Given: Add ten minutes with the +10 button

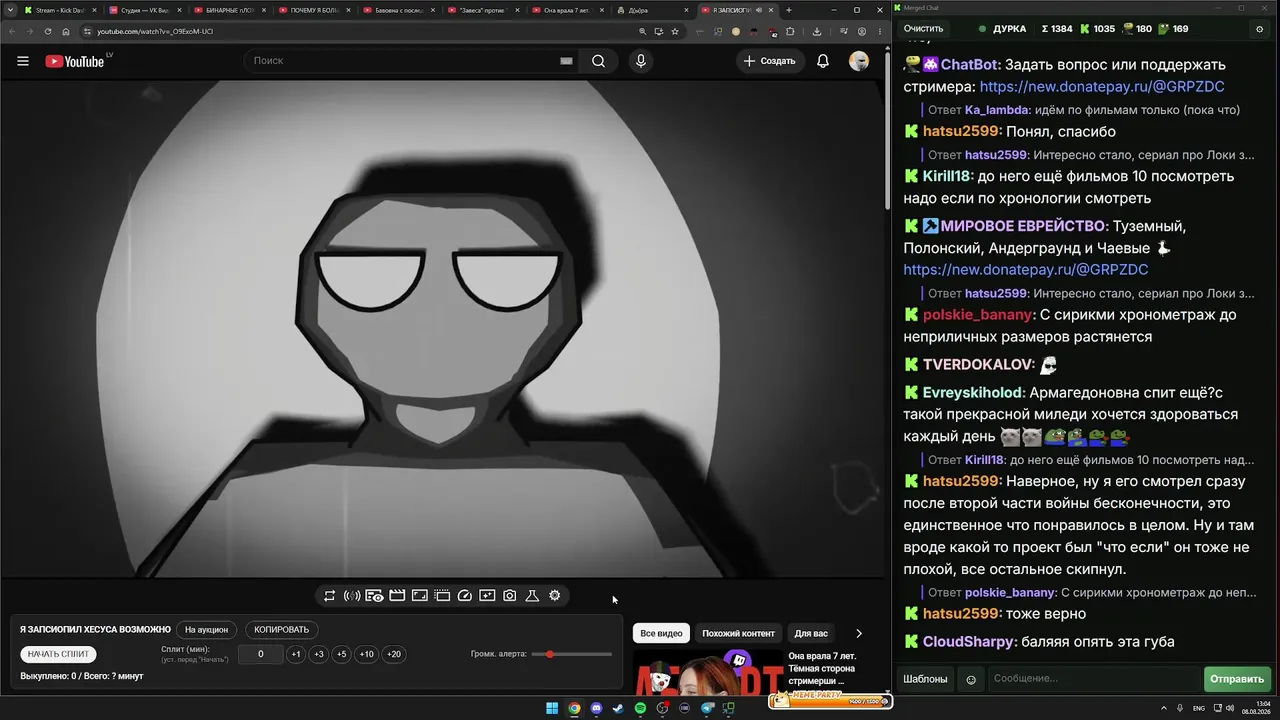Looking at the screenshot, I should (x=367, y=654).
